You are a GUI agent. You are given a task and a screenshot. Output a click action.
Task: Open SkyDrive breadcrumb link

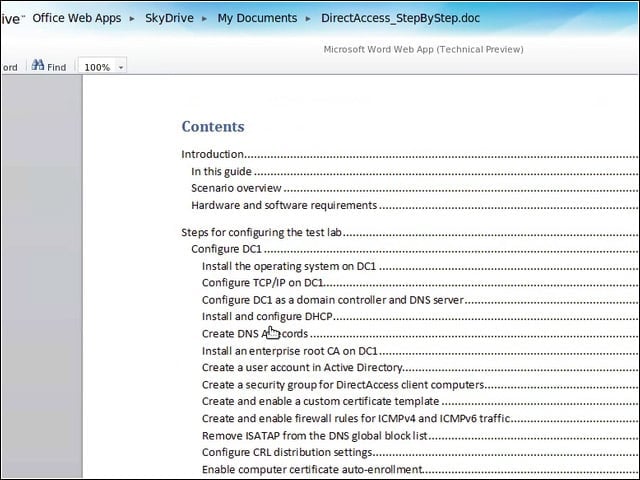pos(169,18)
